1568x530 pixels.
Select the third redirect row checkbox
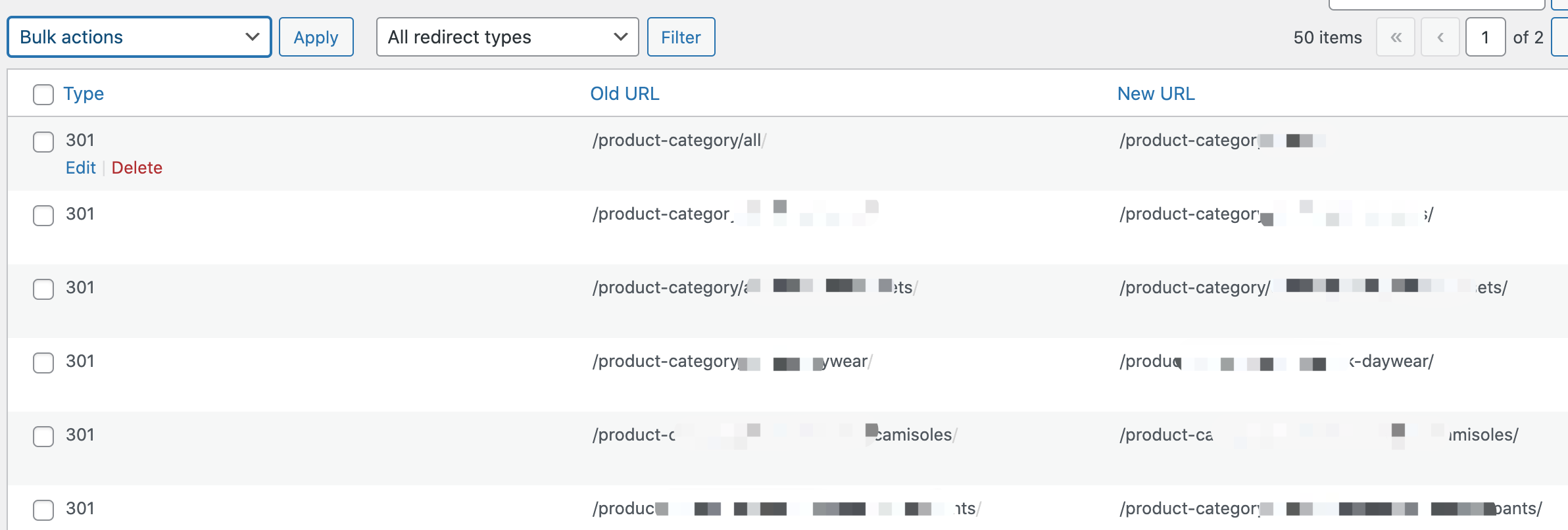[x=43, y=289]
